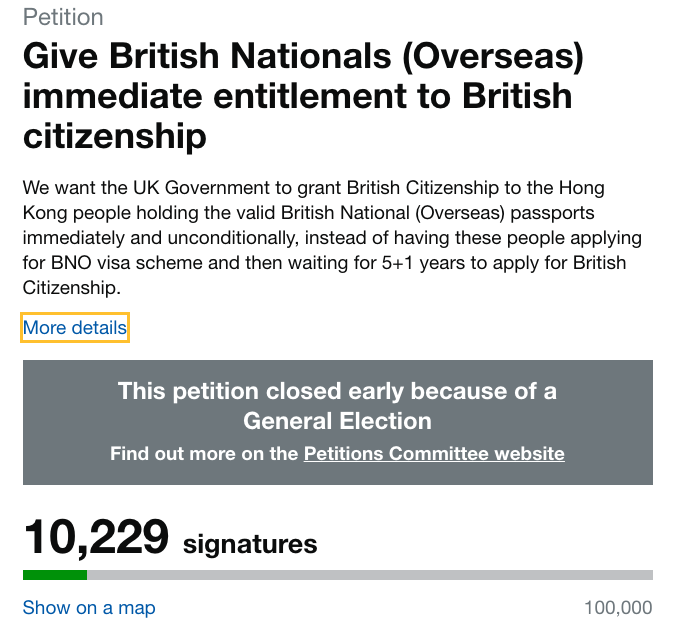689x637 pixels.
Task: Click the 100,000 signature target number
Action: point(618,607)
